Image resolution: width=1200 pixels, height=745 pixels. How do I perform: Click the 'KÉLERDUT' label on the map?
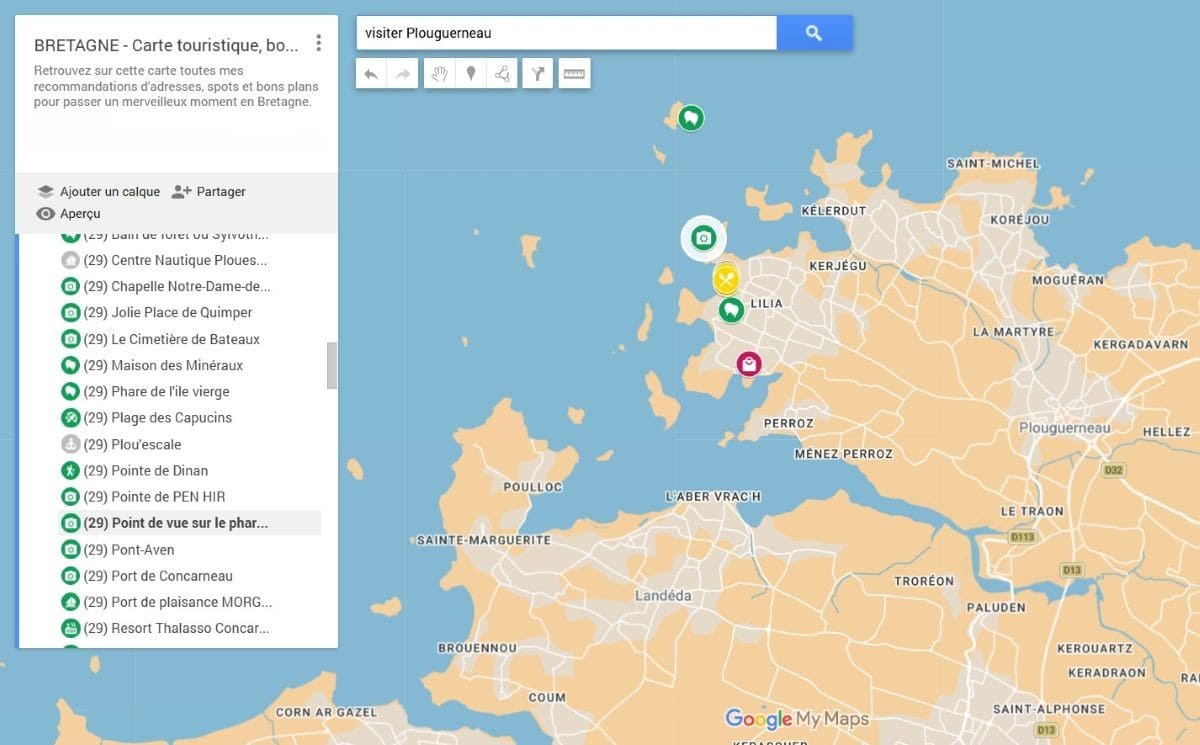click(833, 211)
